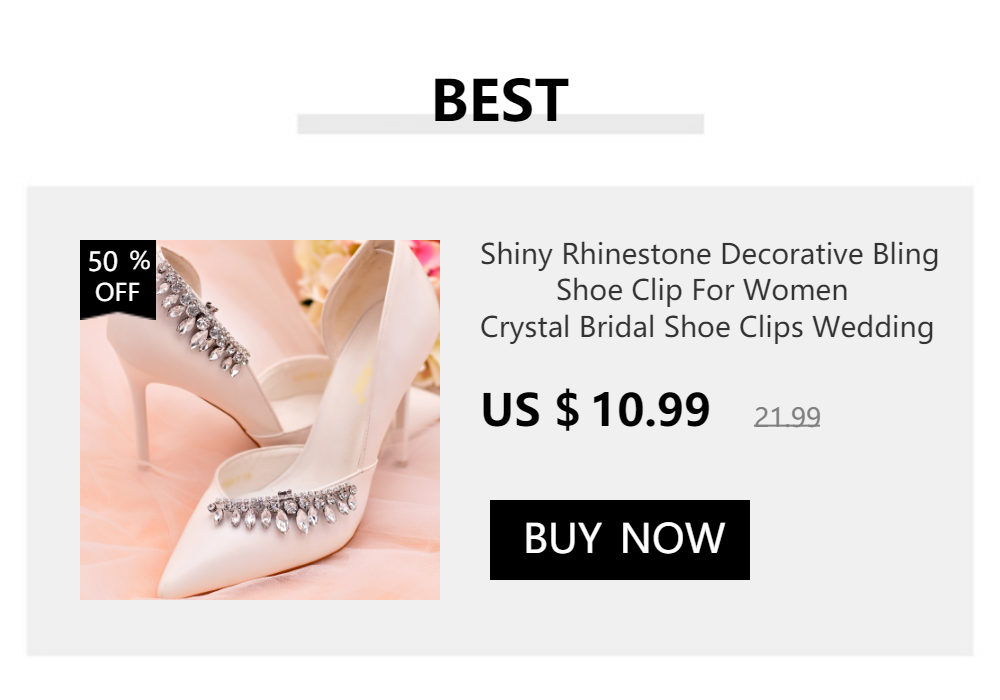Click the US $ currency label

(530, 409)
